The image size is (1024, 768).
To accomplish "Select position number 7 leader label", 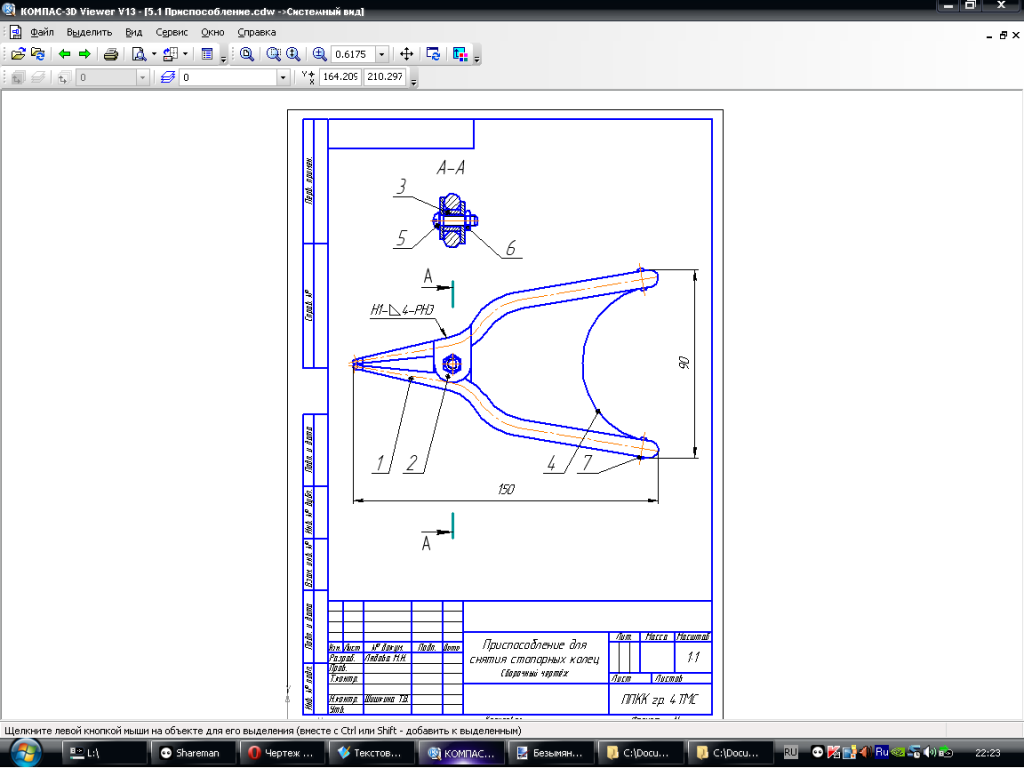I will click(587, 463).
